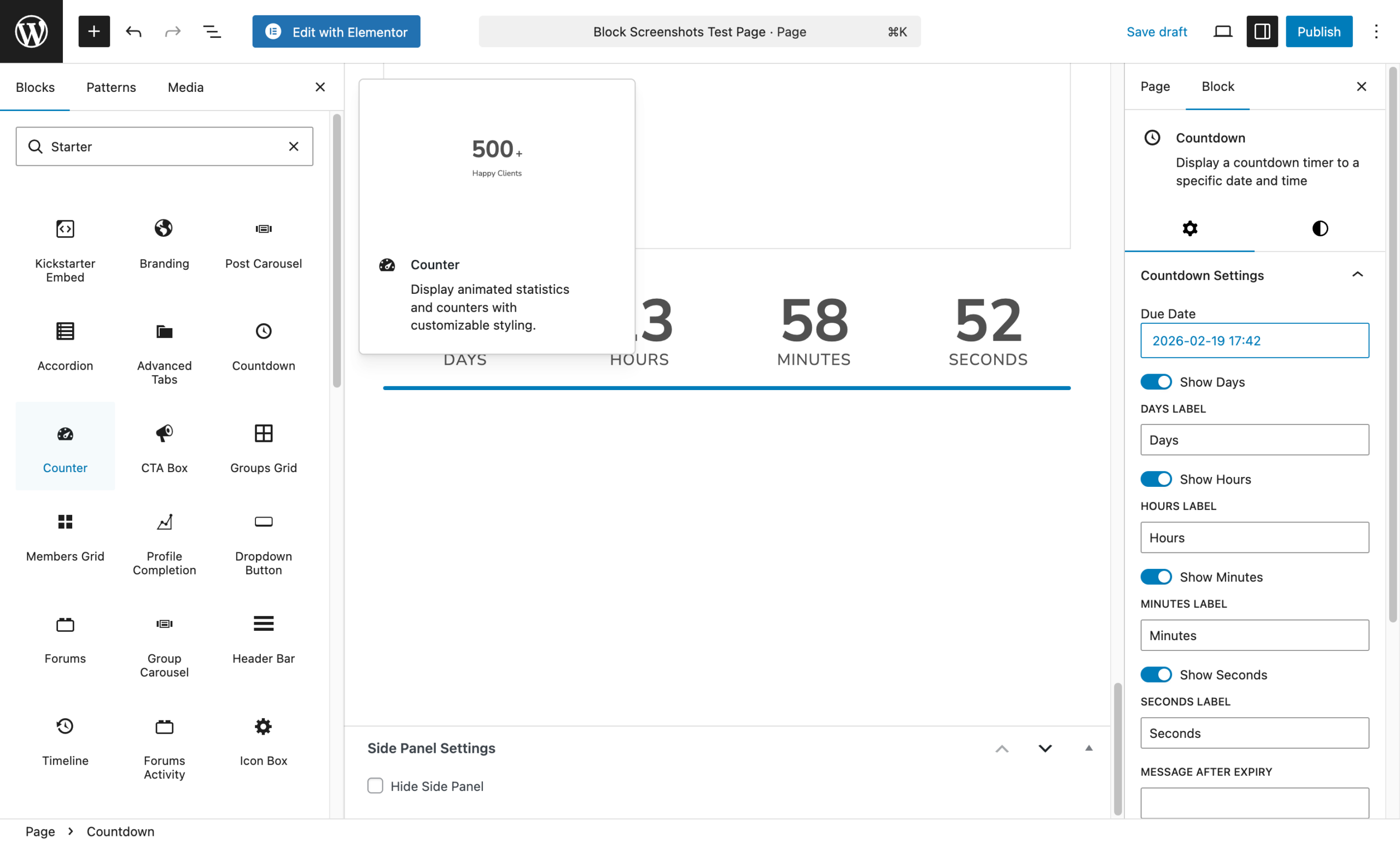Viewport: 1400px width, 843px height.
Task: Insert the Branding block
Action: point(164,245)
